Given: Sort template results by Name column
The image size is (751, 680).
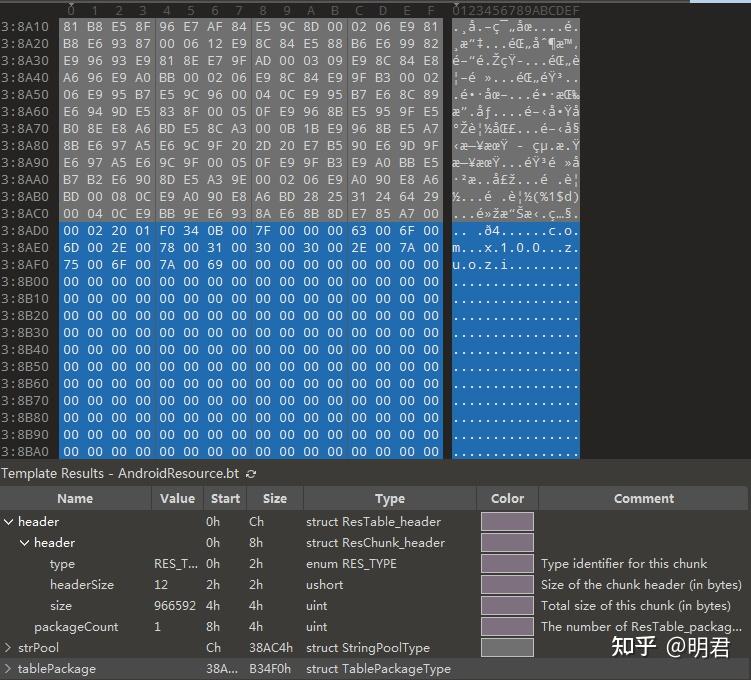Looking at the screenshot, I should (75, 499).
